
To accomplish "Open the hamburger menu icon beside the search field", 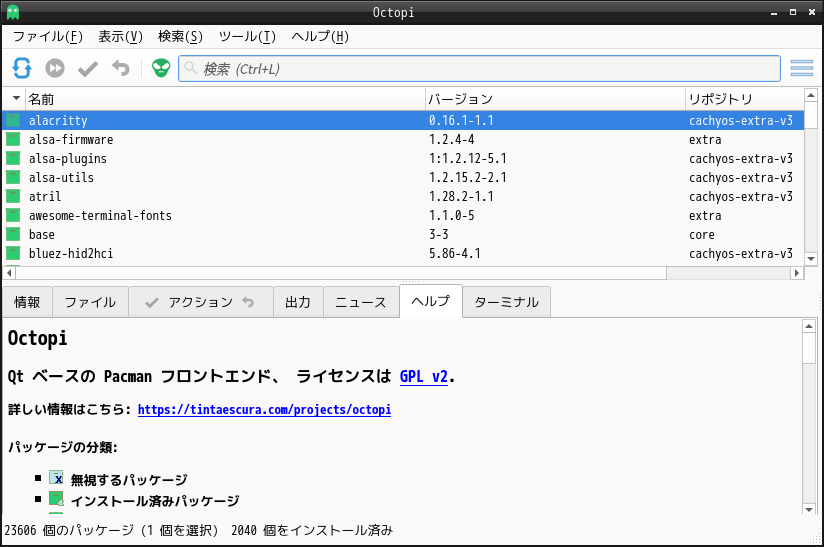I will [802, 68].
